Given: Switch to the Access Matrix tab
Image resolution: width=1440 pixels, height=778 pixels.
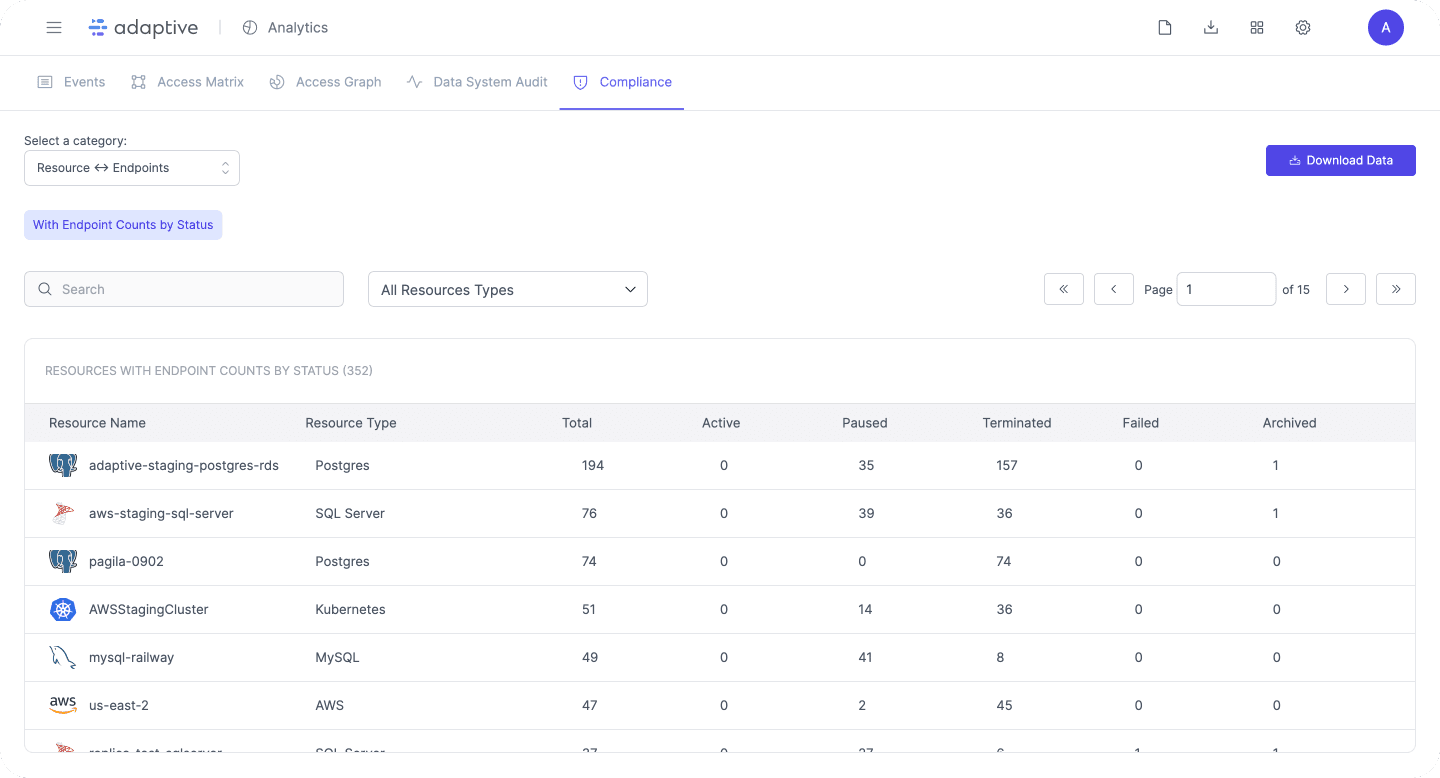Looking at the screenshot, I should [x=187, y=82].
